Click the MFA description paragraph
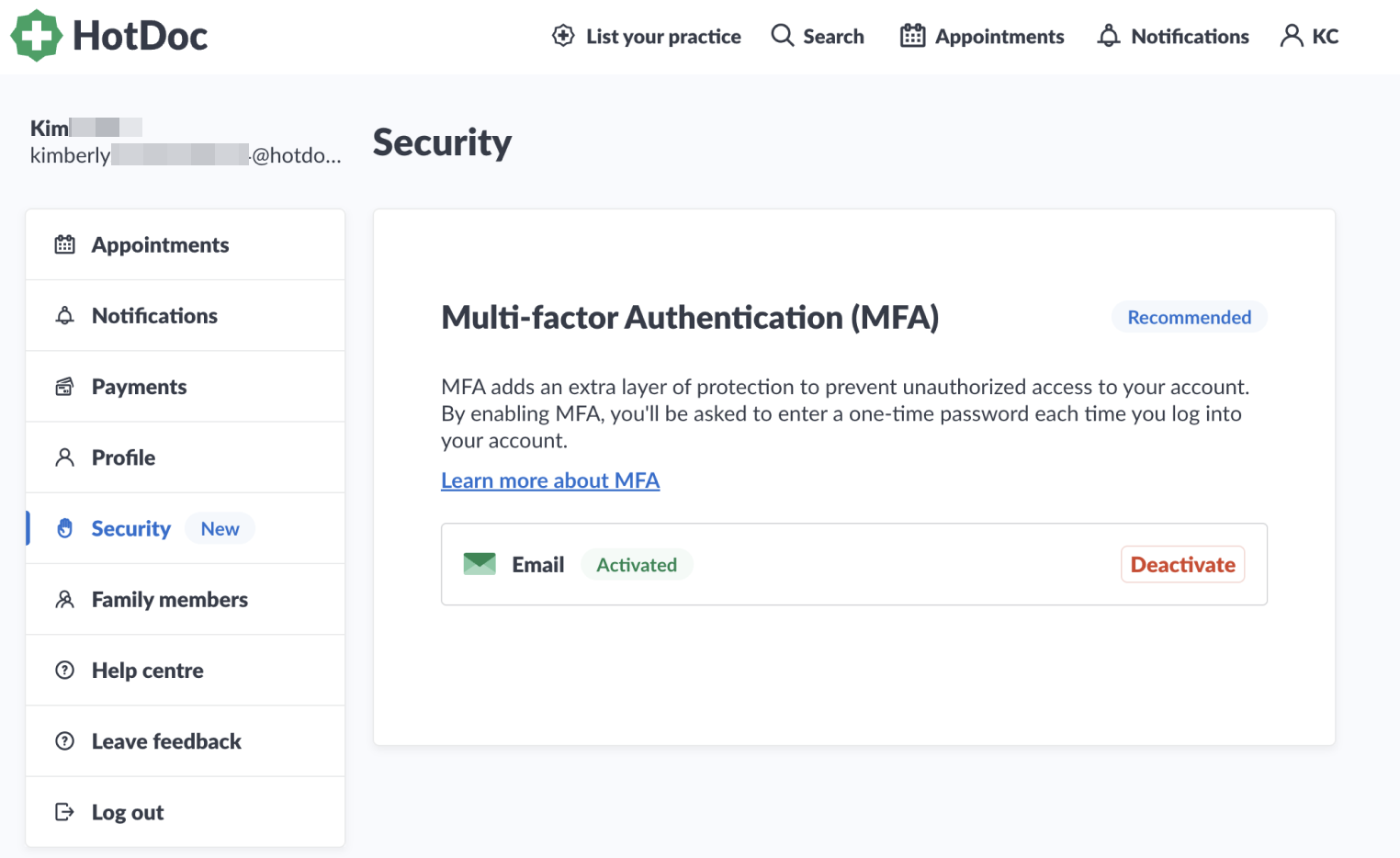The width and height of the screenshot is (1400, 858). [845, 413]
